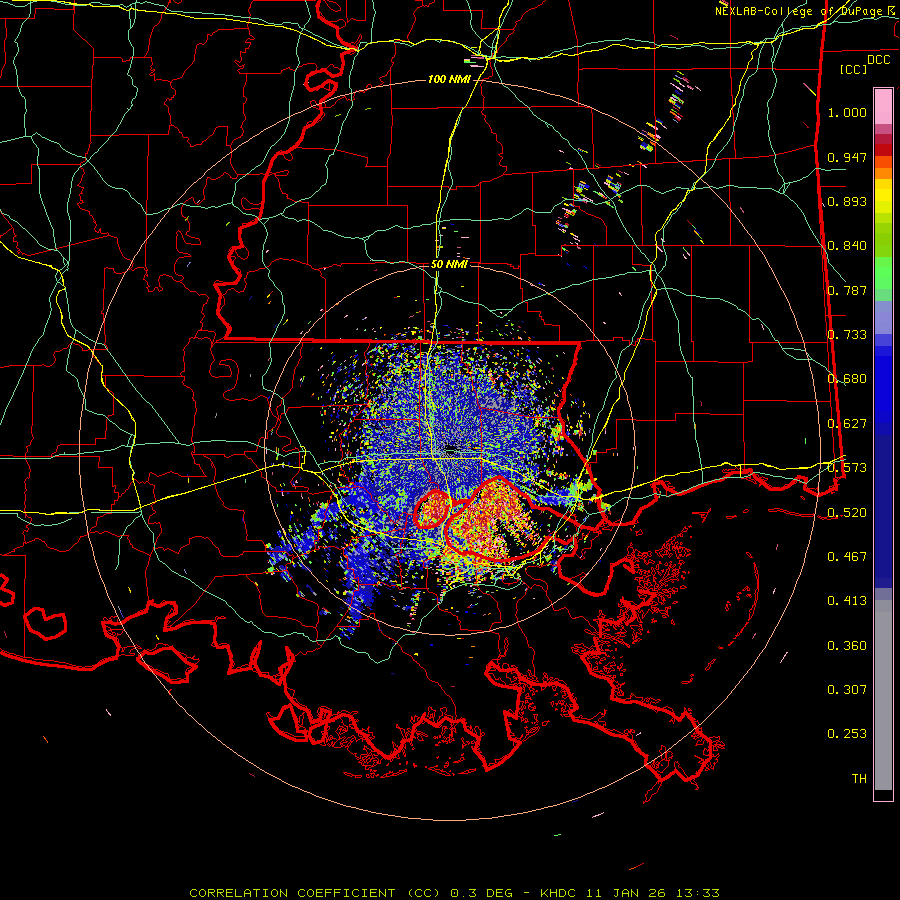Click the 1.000 value on the color scale
The height and width of the screenshot is (900, 900).
click(x=847, y=112)
